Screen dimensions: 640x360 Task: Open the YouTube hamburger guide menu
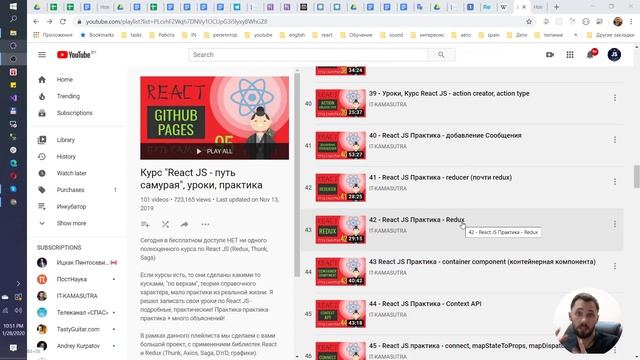click(42, 55)
